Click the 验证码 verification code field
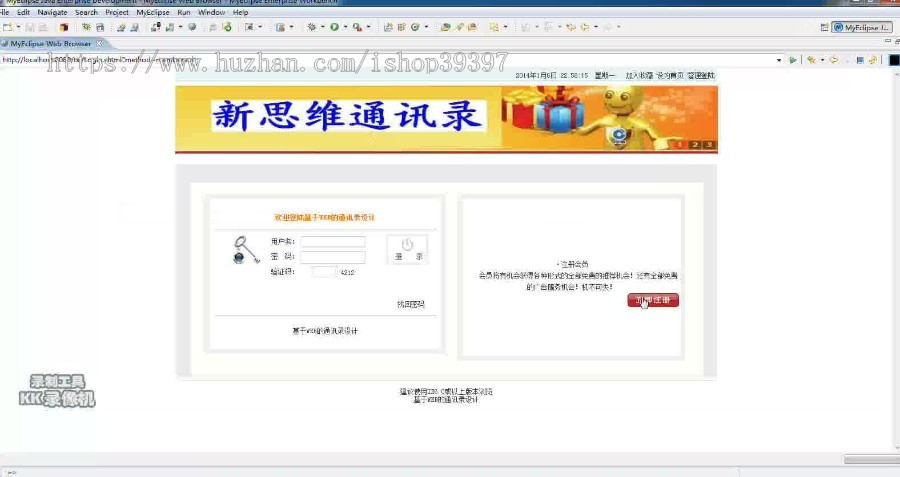 coord(324,272)
